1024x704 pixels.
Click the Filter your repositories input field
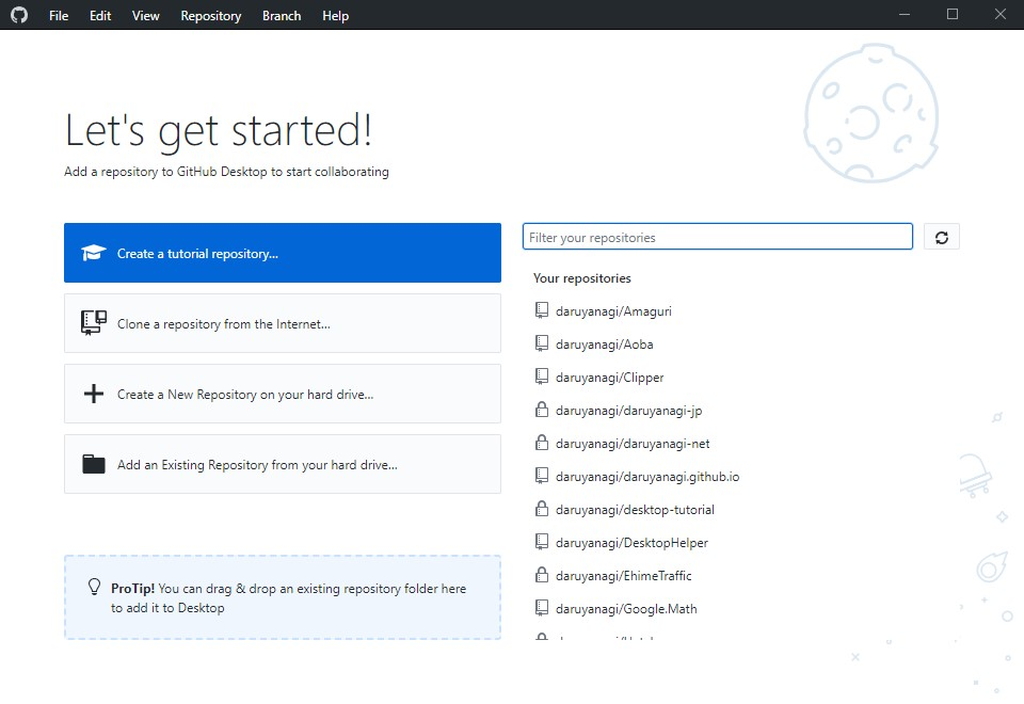716,236
